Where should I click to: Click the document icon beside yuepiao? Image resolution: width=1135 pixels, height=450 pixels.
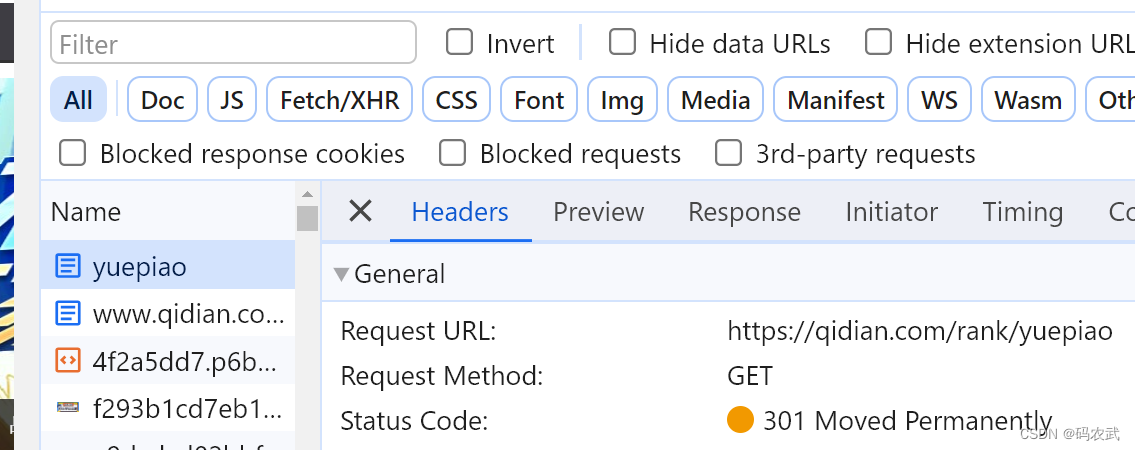(x=68, y=267)
